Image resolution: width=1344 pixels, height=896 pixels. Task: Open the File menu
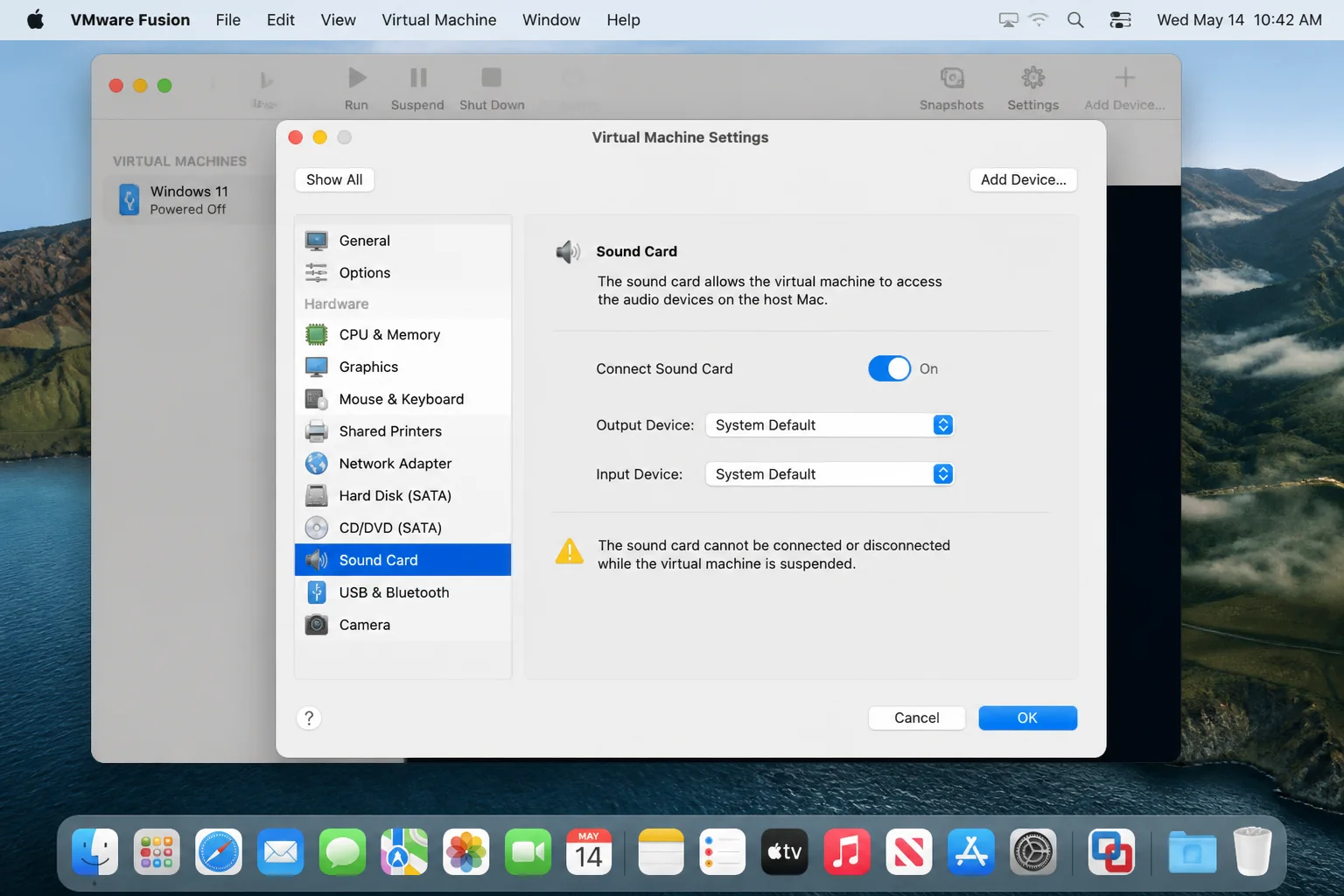coord(228,20)
